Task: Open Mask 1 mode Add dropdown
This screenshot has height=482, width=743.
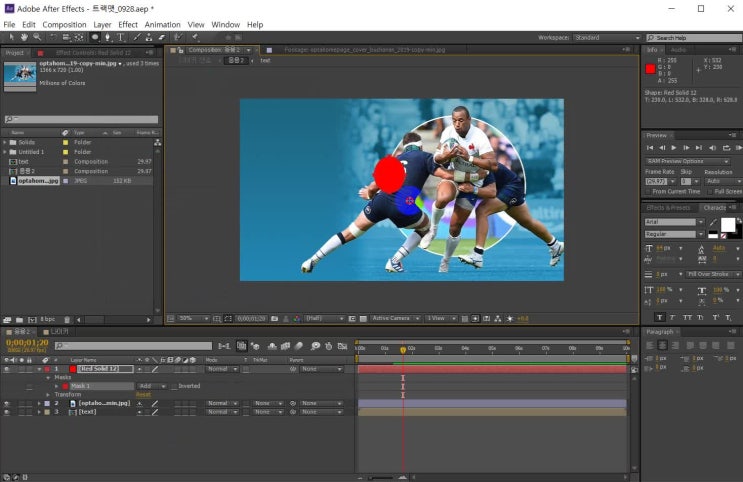Action: (x=152, y=386)
